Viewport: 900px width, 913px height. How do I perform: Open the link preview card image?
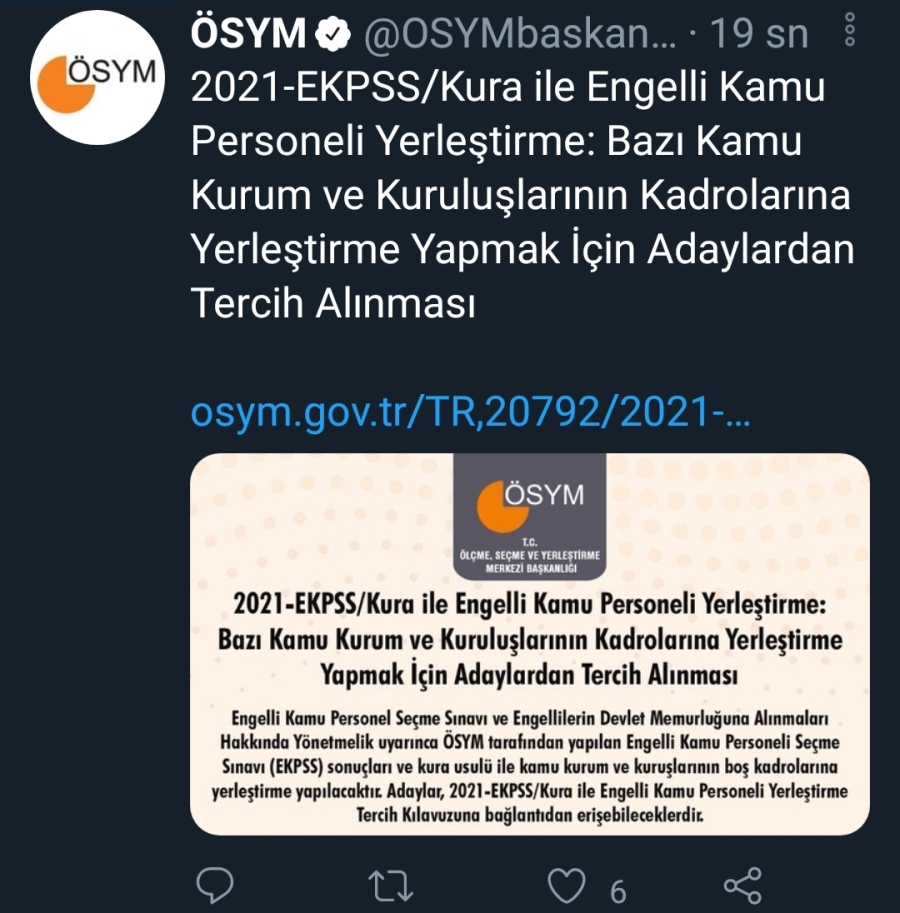(530, 644)
